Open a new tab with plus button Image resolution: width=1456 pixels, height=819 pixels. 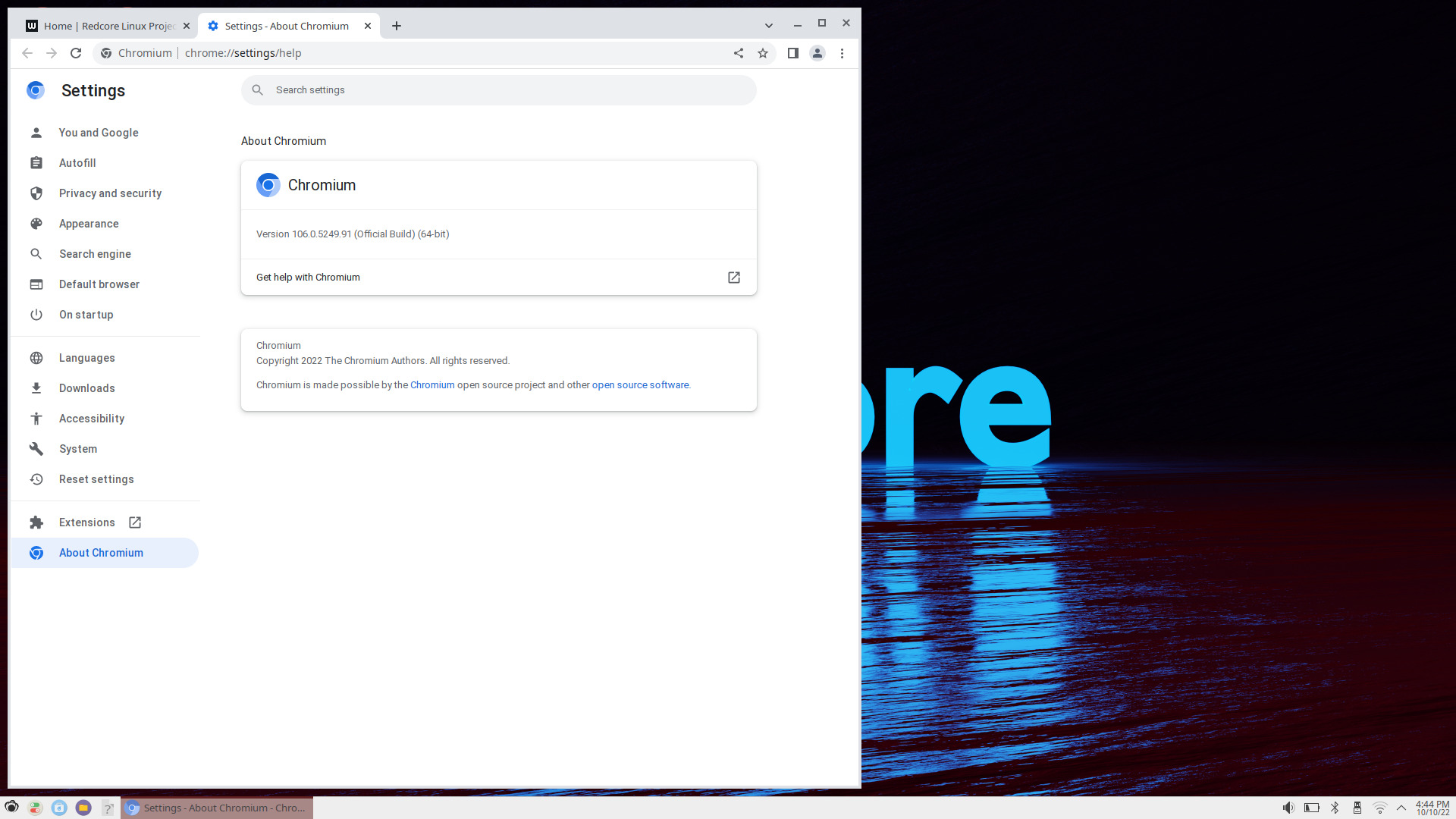pos(397,26)
